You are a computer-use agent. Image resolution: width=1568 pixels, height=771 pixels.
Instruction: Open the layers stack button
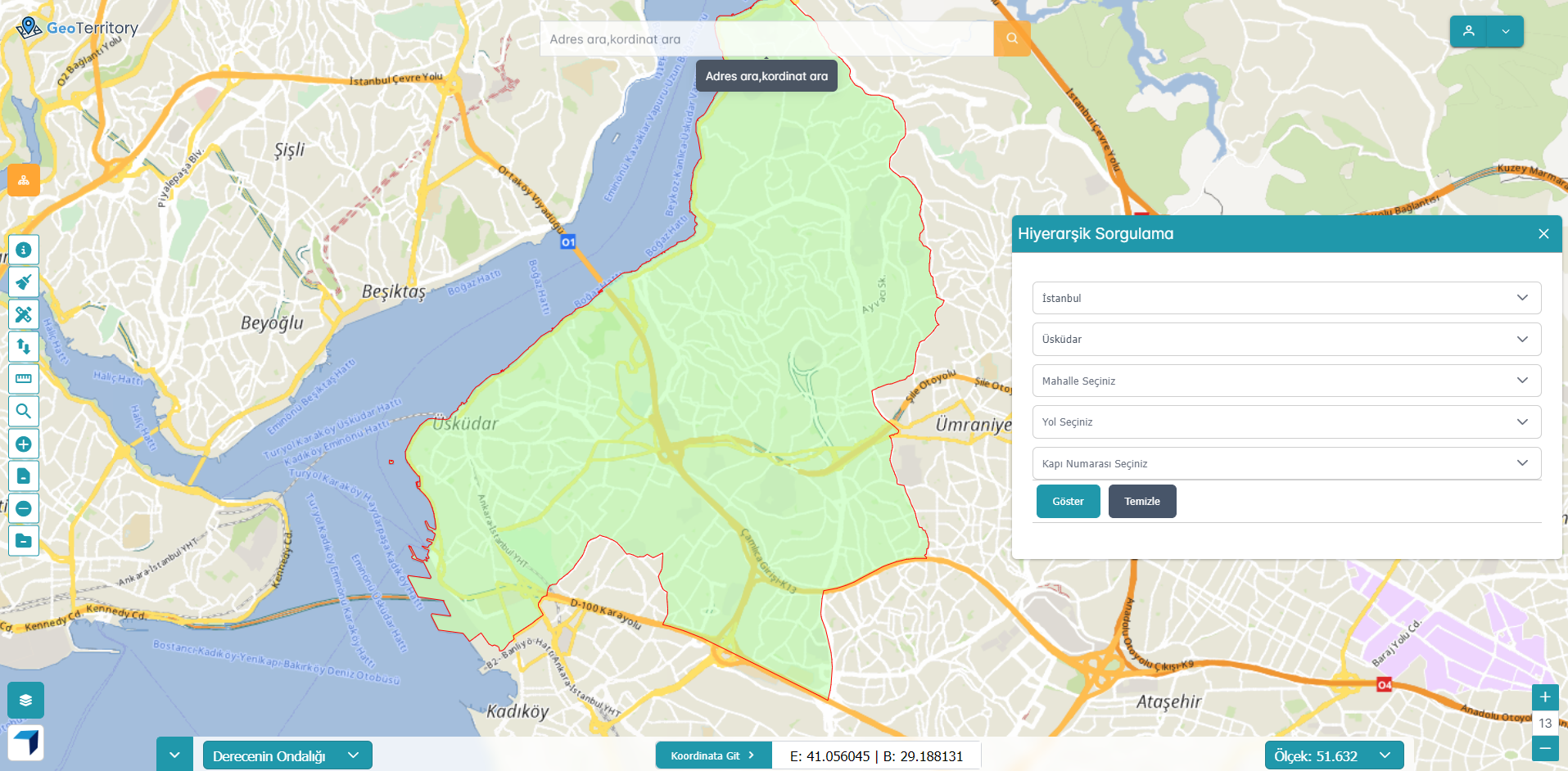pos(25,701)
